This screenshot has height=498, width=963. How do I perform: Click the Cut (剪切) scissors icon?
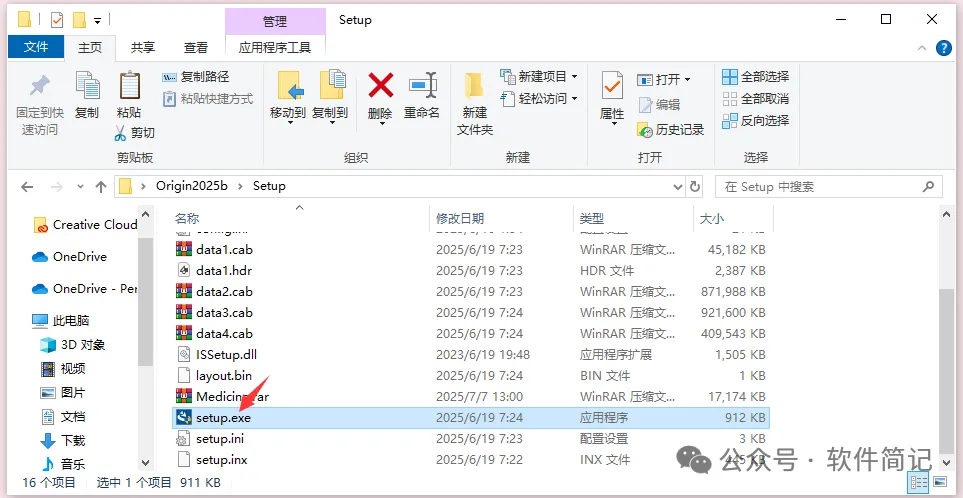coord(120,133)
